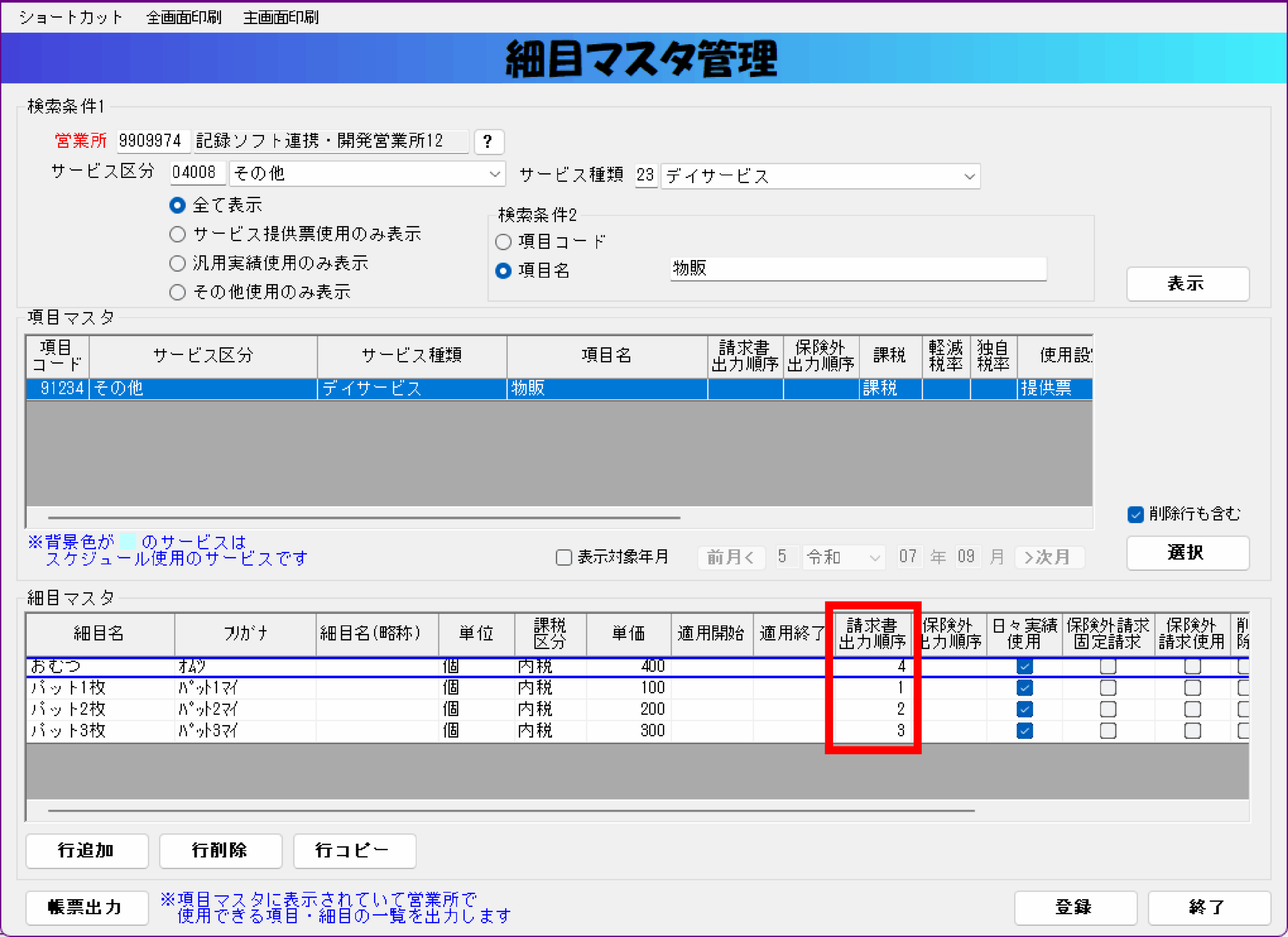This screenshot has height=937, width=1288.
Task: Uncheck 日々実績使用 for おむつ row
Action: point(1024,666)
